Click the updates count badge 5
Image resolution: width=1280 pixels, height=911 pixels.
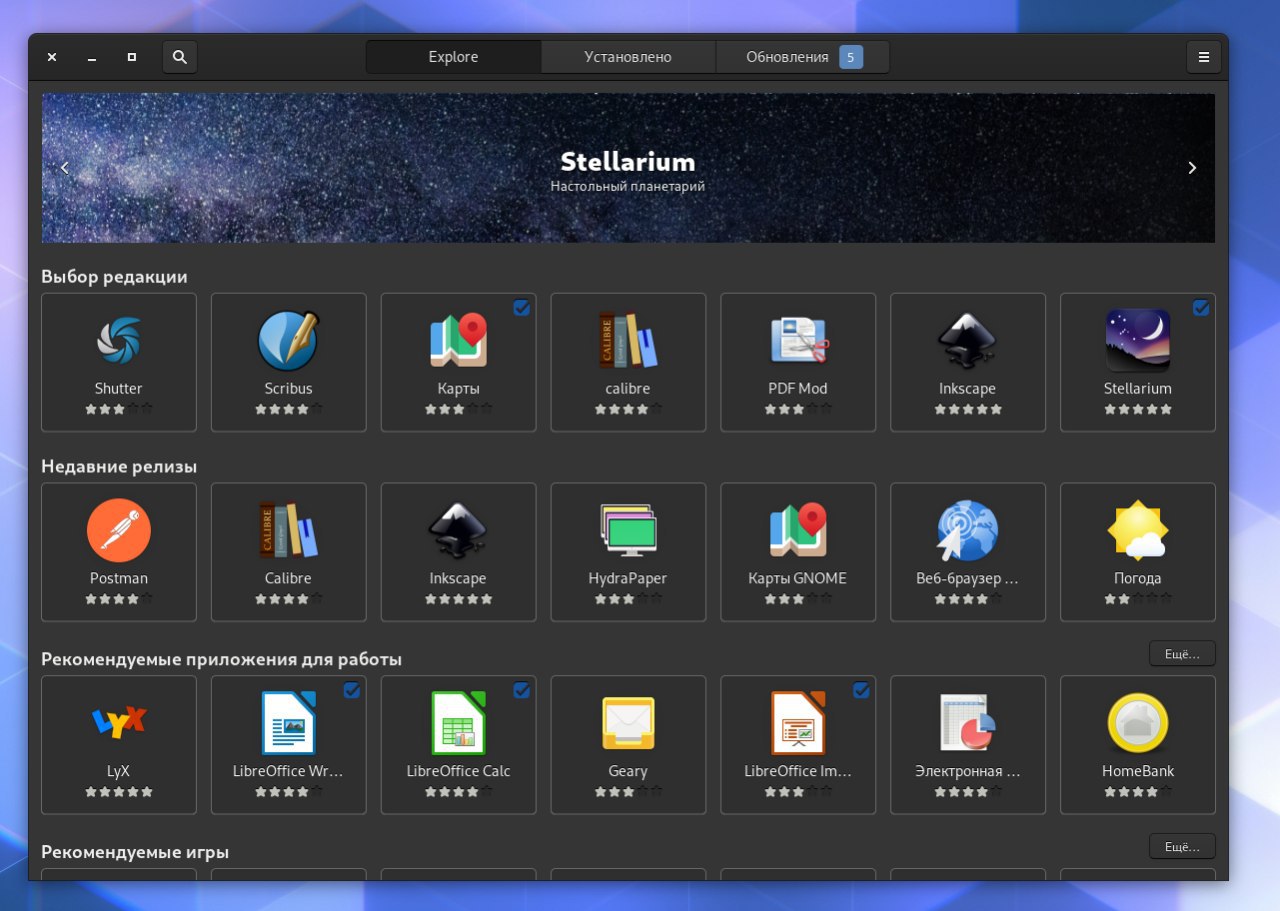[x=851, y=57]
